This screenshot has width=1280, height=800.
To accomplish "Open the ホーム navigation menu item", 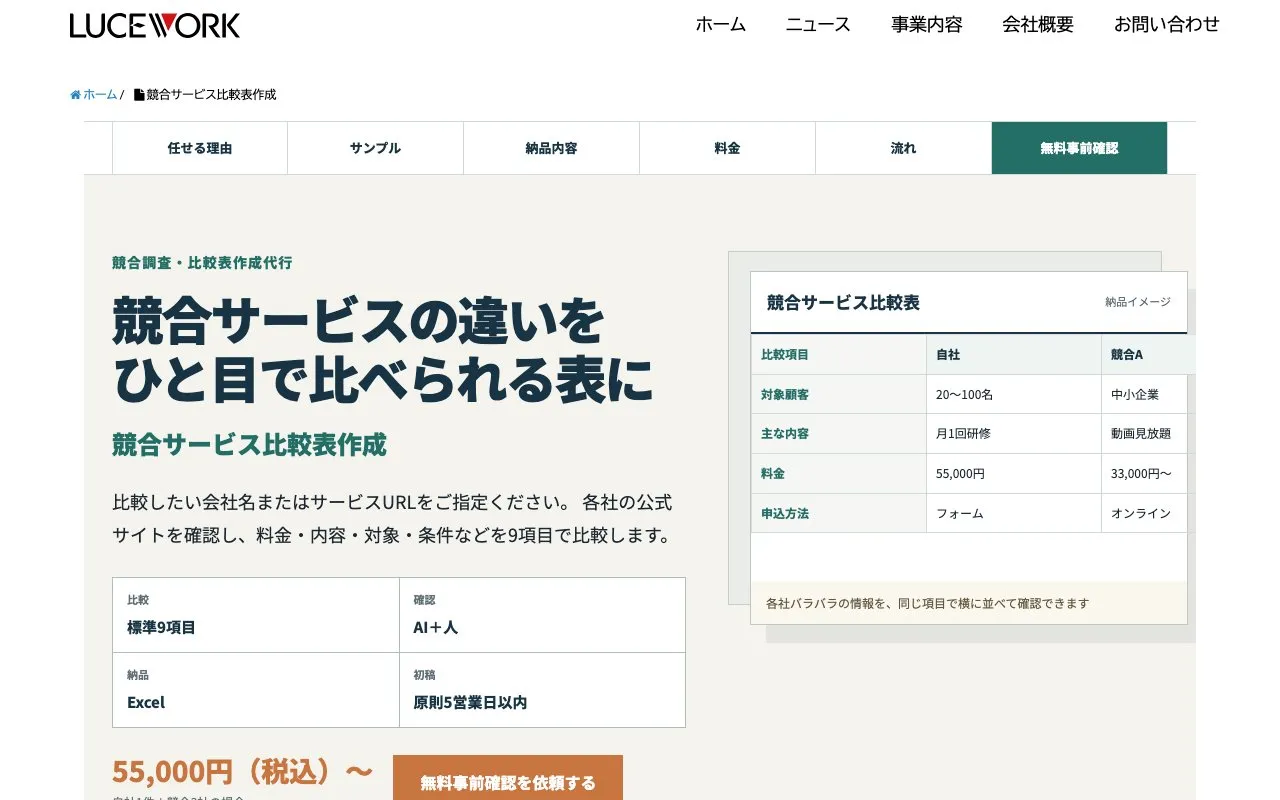I will click(721, 25).
